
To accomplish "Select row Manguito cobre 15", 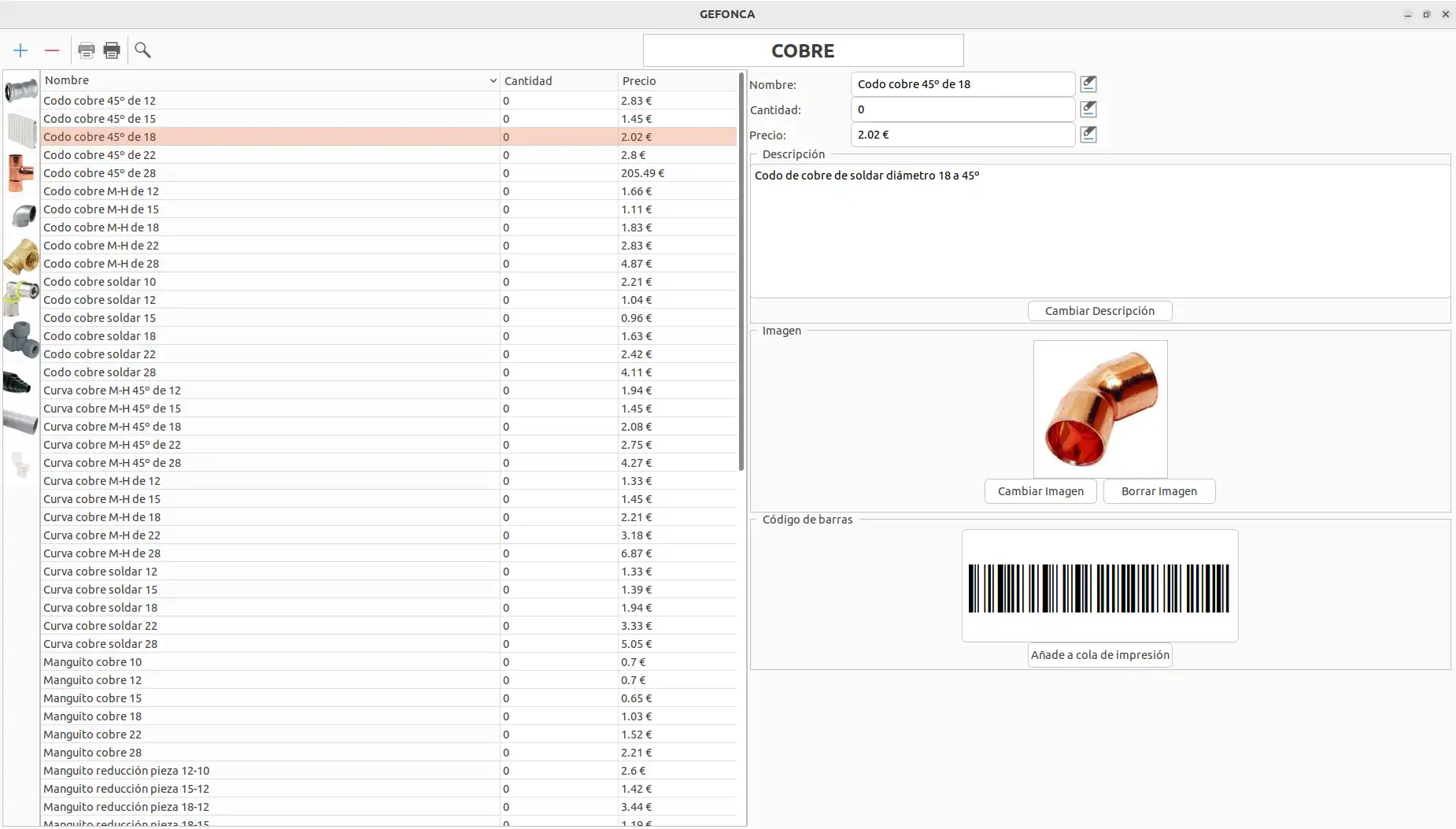I will (x=389, y=698).
